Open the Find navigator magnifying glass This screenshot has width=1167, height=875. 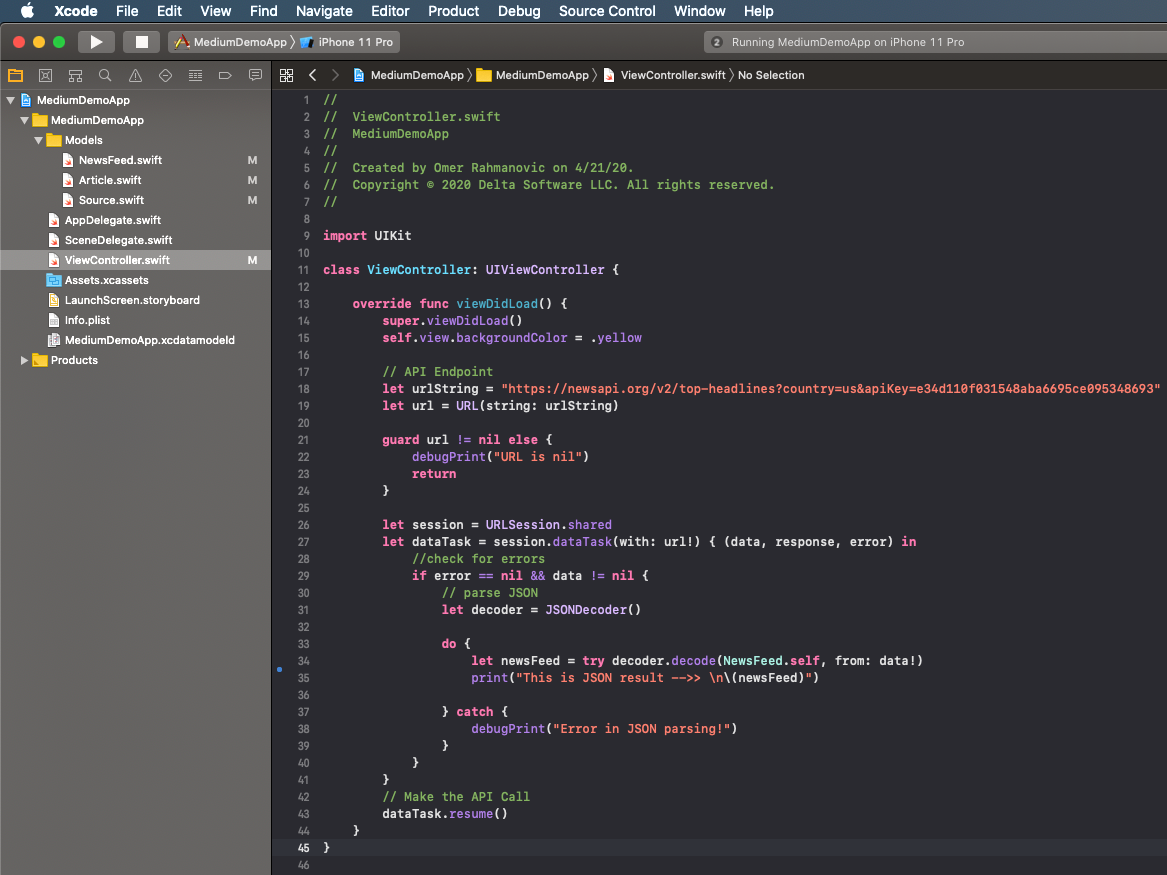pyautogui.click(x=104, y=75)
